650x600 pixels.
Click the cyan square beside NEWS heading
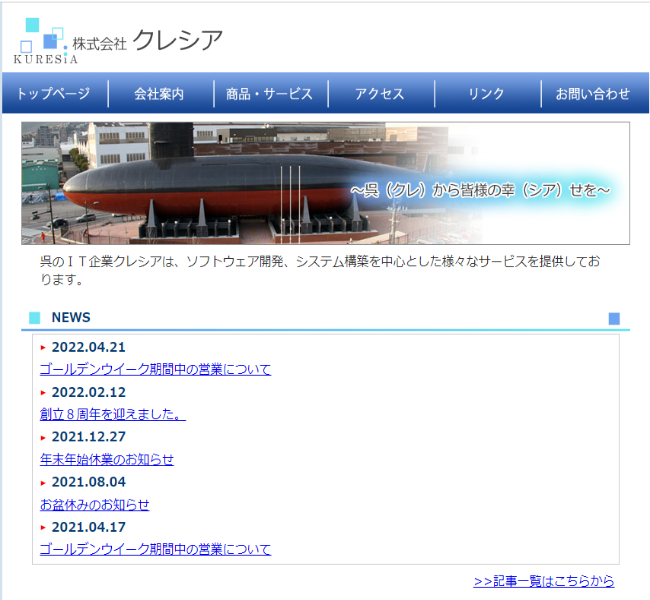coord(34,318)
